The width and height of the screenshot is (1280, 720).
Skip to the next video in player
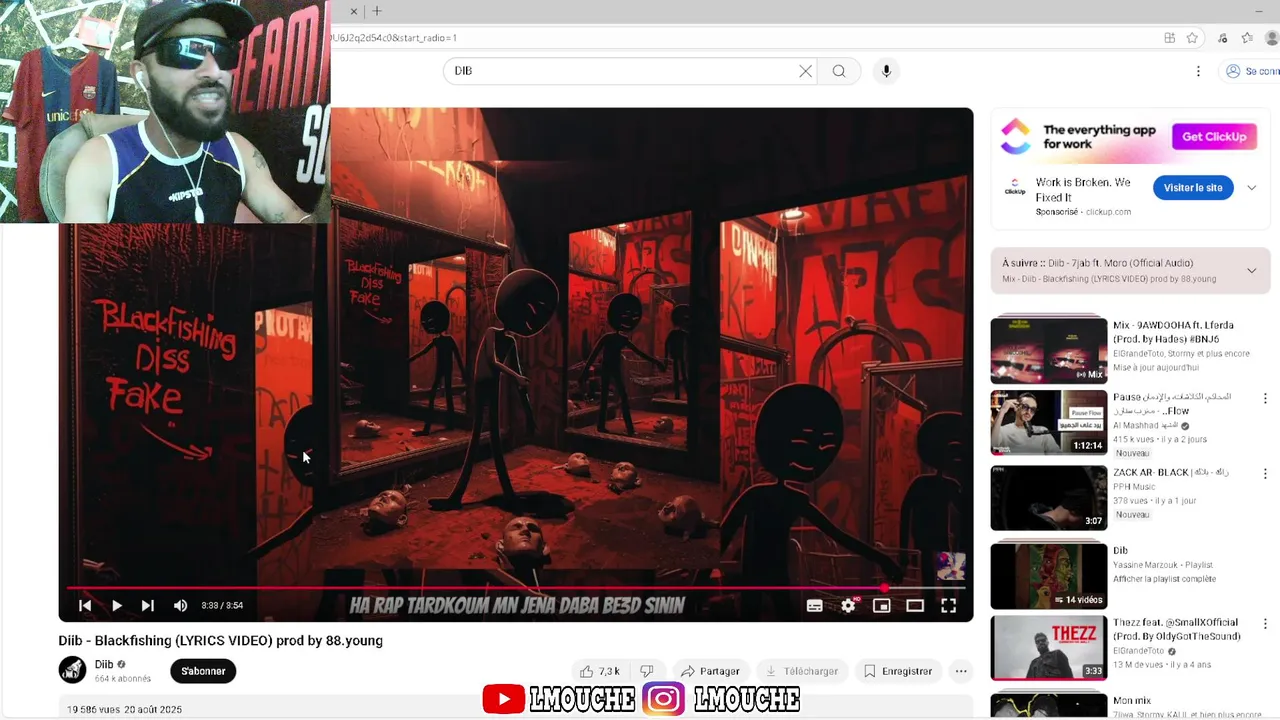point(148,605)
